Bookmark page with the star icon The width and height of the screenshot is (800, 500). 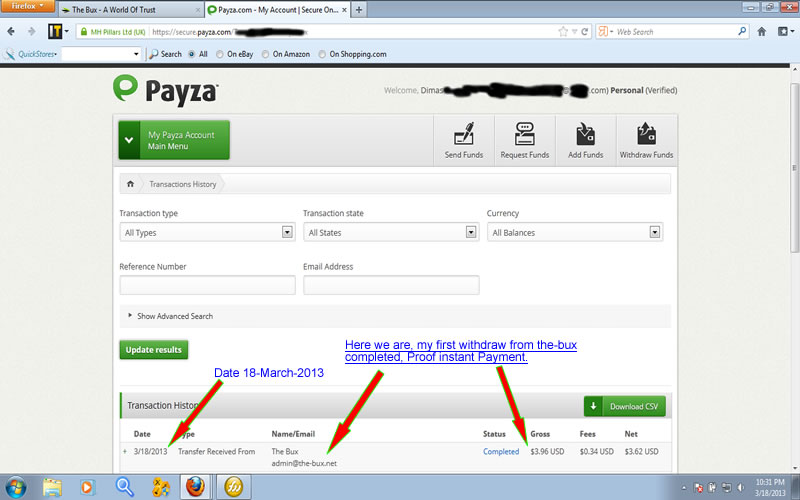[563, 32]
